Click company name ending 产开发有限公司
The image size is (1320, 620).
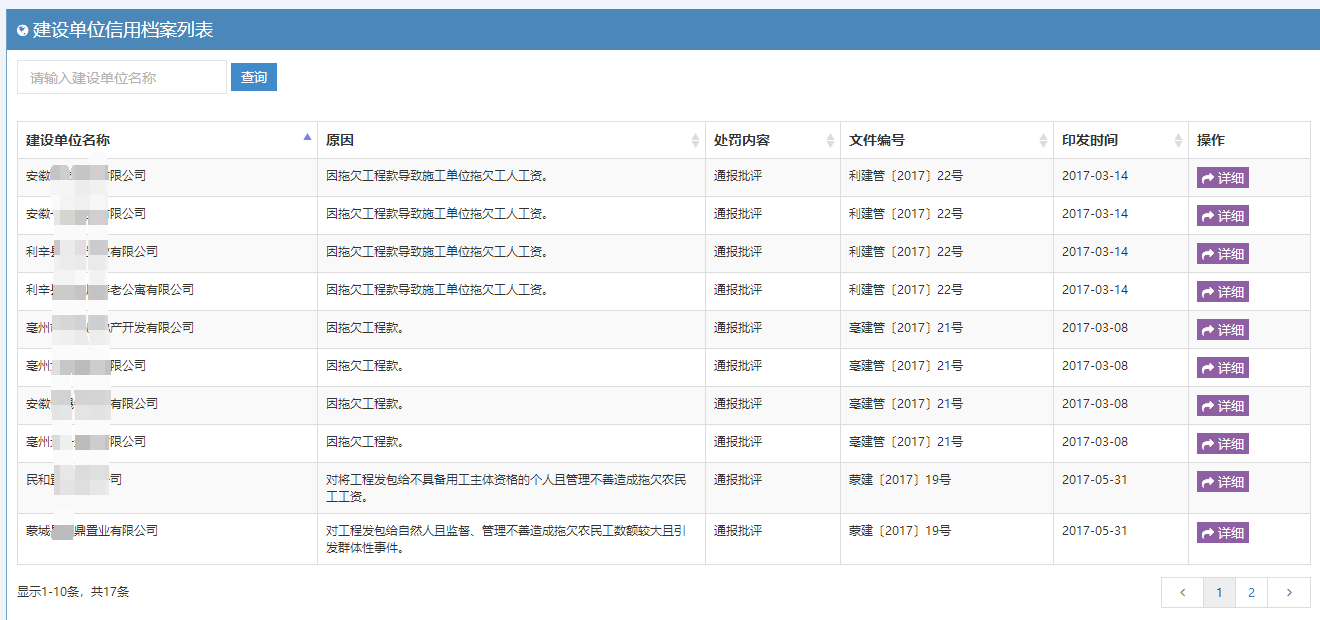110,328
